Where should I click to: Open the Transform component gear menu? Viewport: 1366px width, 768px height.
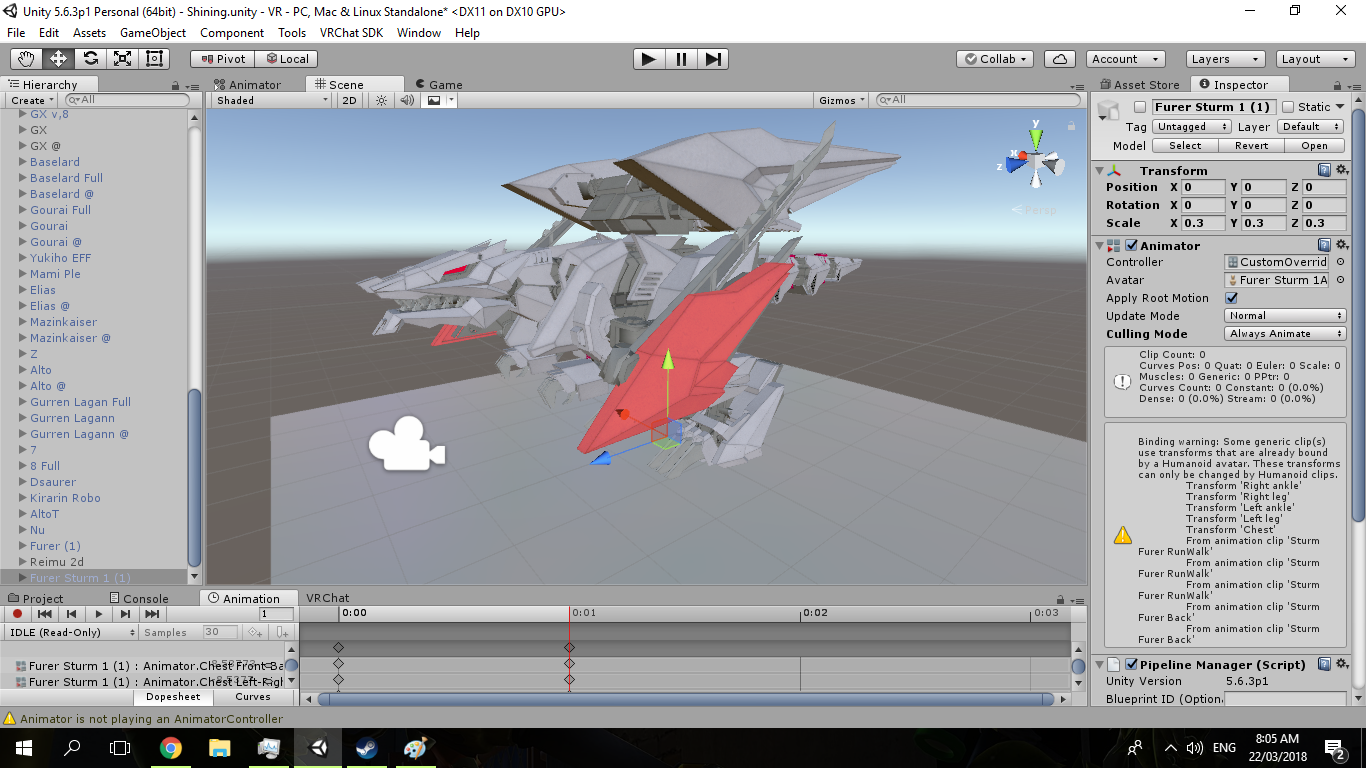coord(1342,170)
